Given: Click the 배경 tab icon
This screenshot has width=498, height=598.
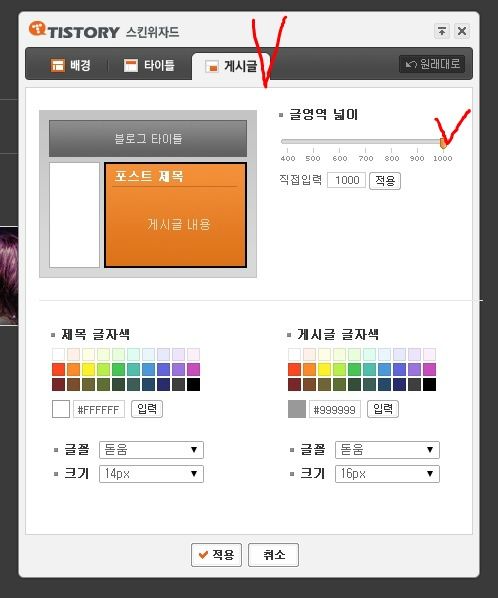Looking at the screenshot, I should click(x=58, y=65).
